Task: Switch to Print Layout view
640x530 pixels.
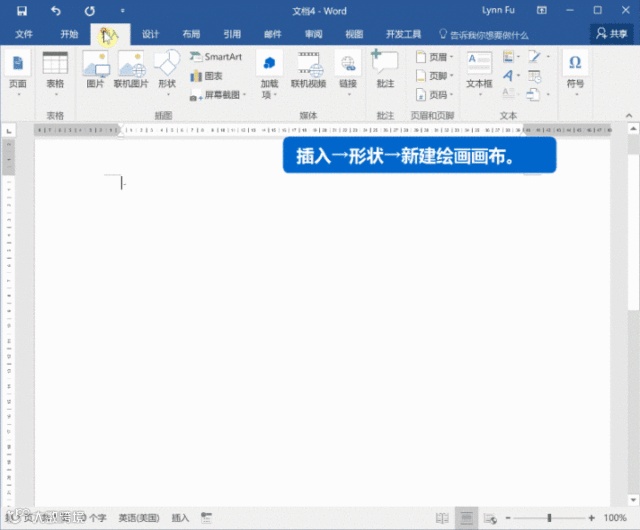Action: [x=467, y=518]
